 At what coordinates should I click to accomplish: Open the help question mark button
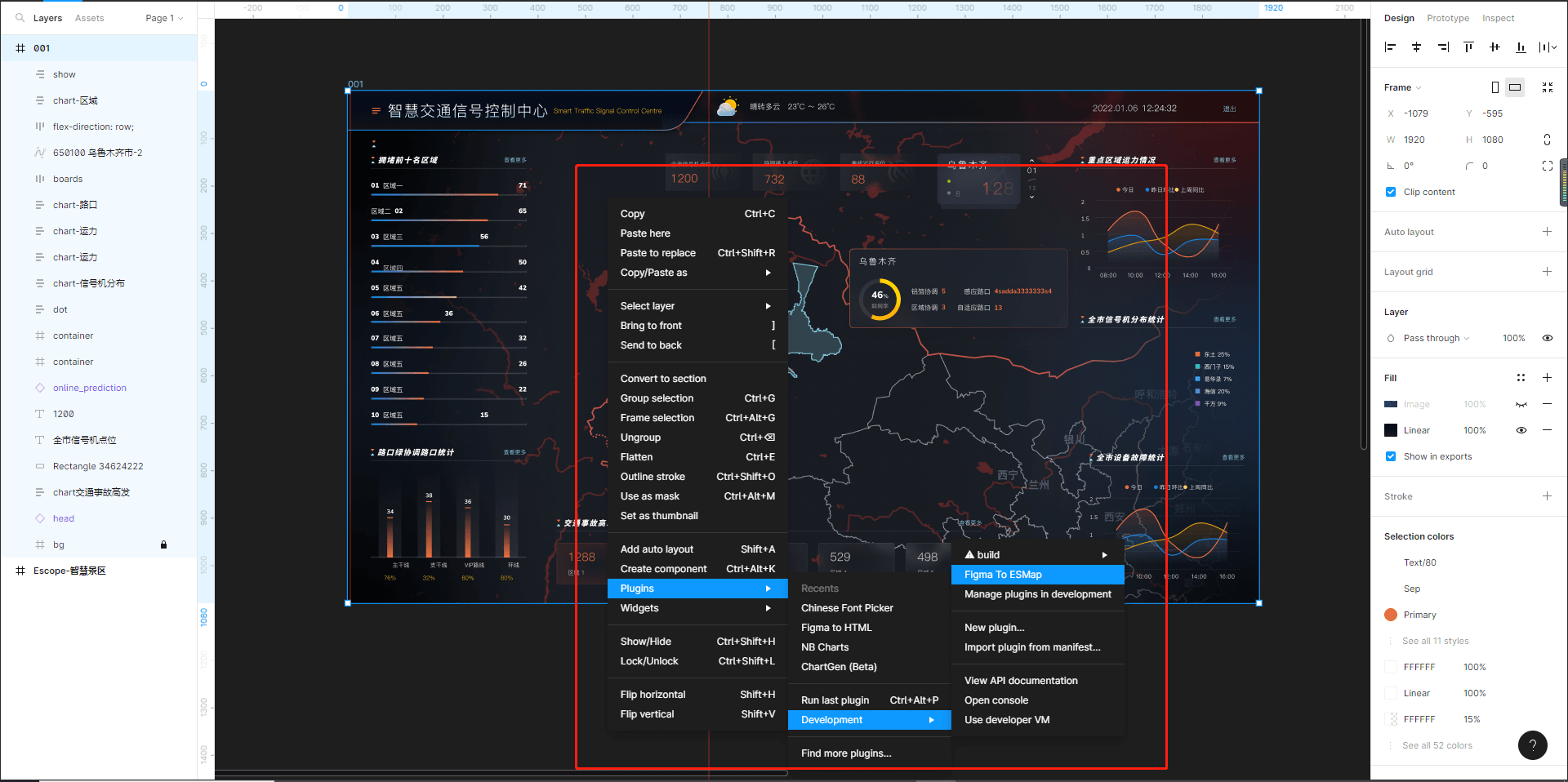click(1532, 744)
